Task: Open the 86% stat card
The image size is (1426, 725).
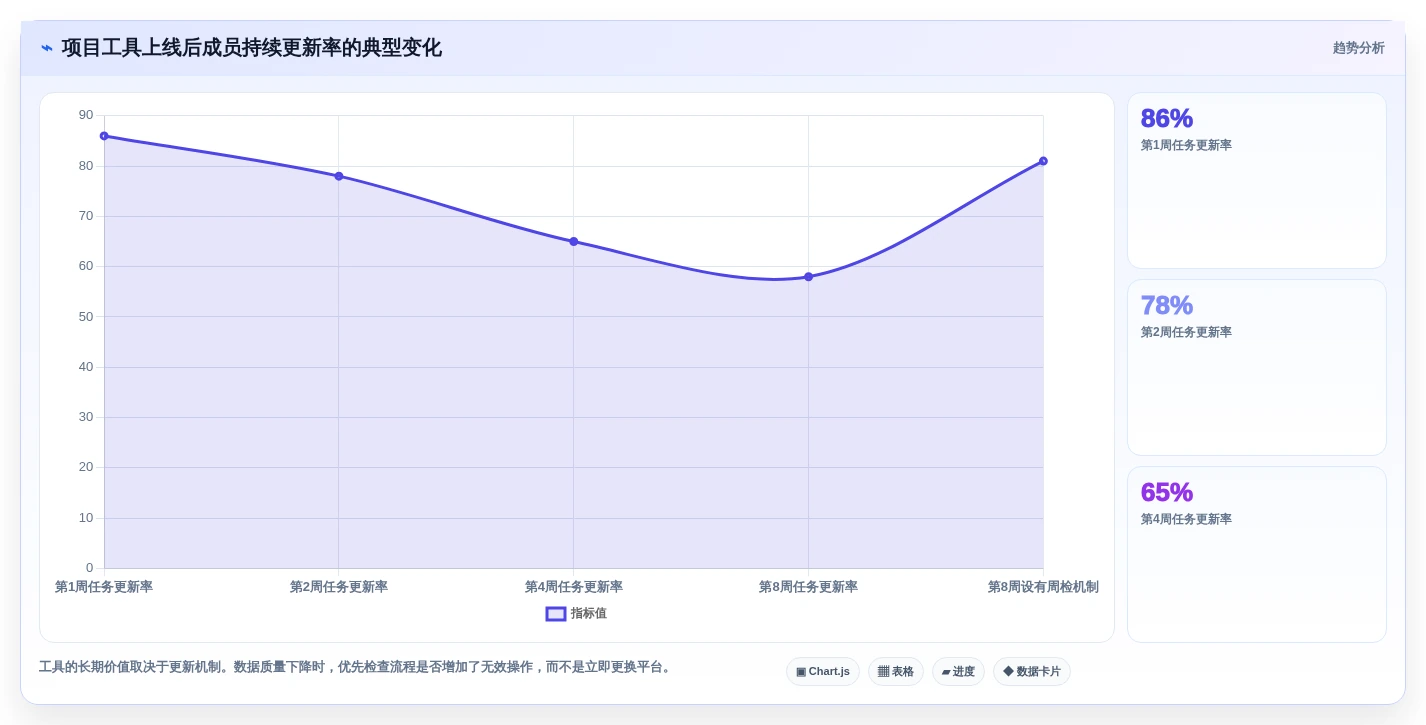Action: [1257, 181]
